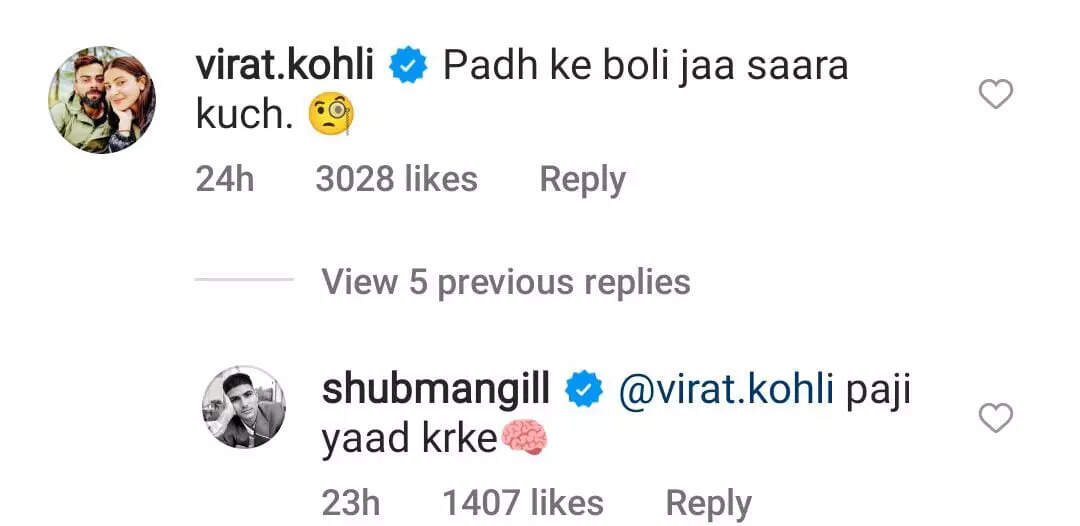
Task: Click the 23h timestamp
Action: coord(351,503)
